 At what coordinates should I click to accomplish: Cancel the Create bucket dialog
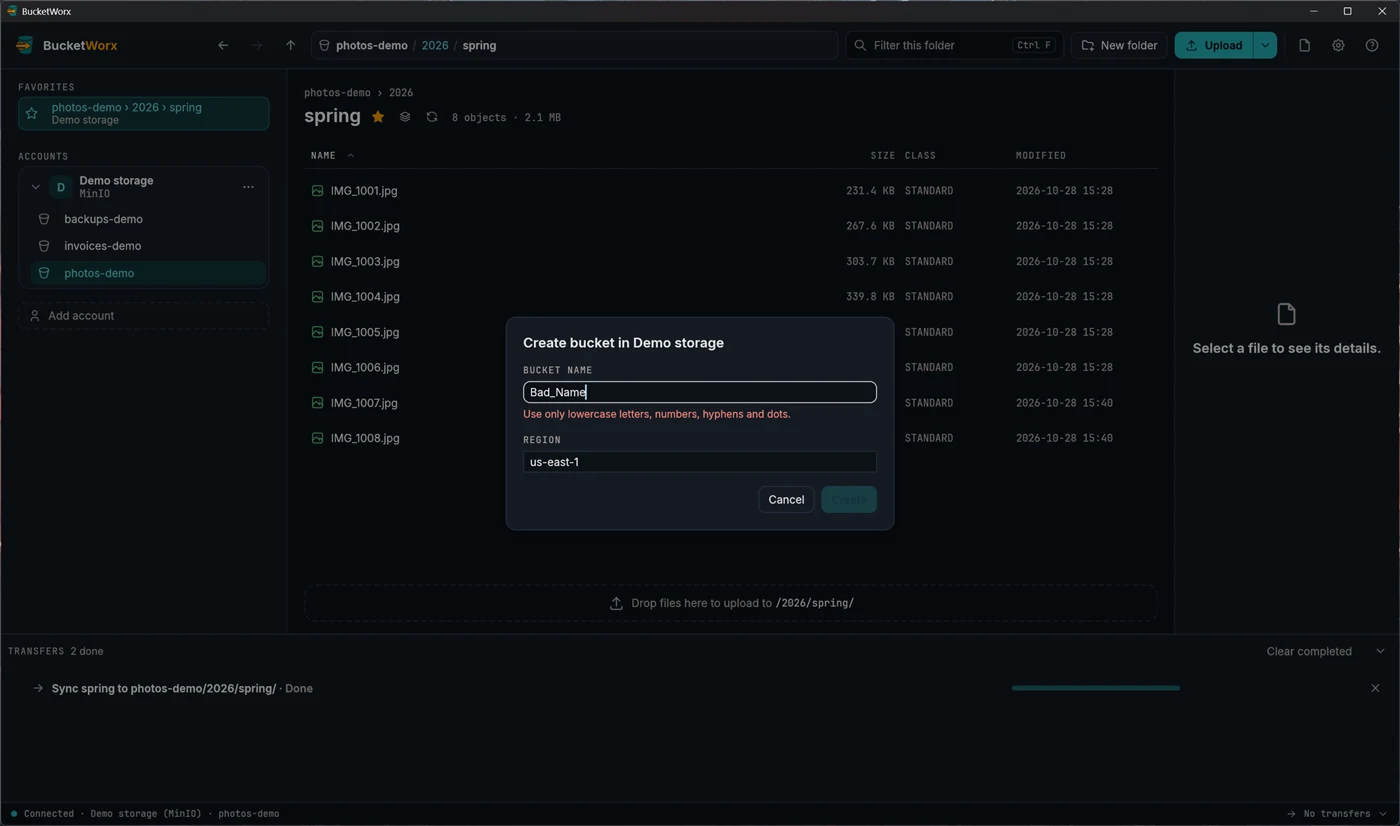tap(786, 499)
